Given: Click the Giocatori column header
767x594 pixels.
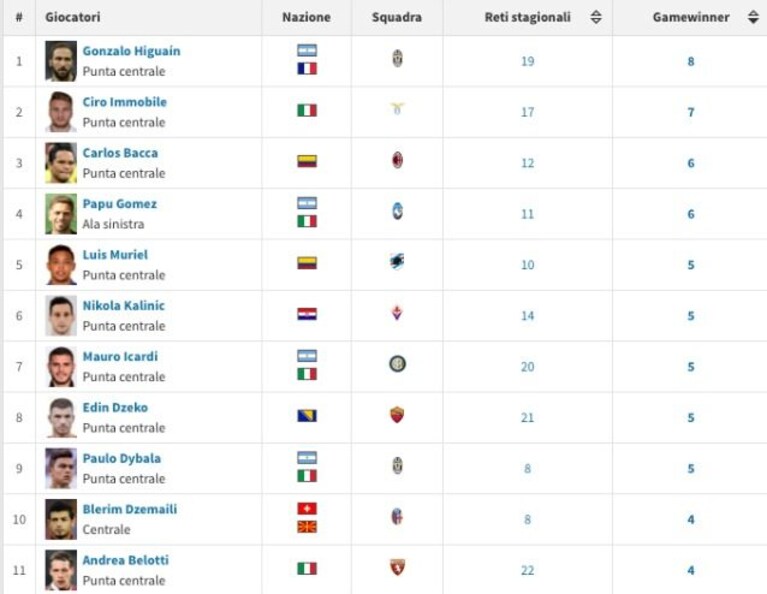Looking at the screenshot, I should click(73, 17).
